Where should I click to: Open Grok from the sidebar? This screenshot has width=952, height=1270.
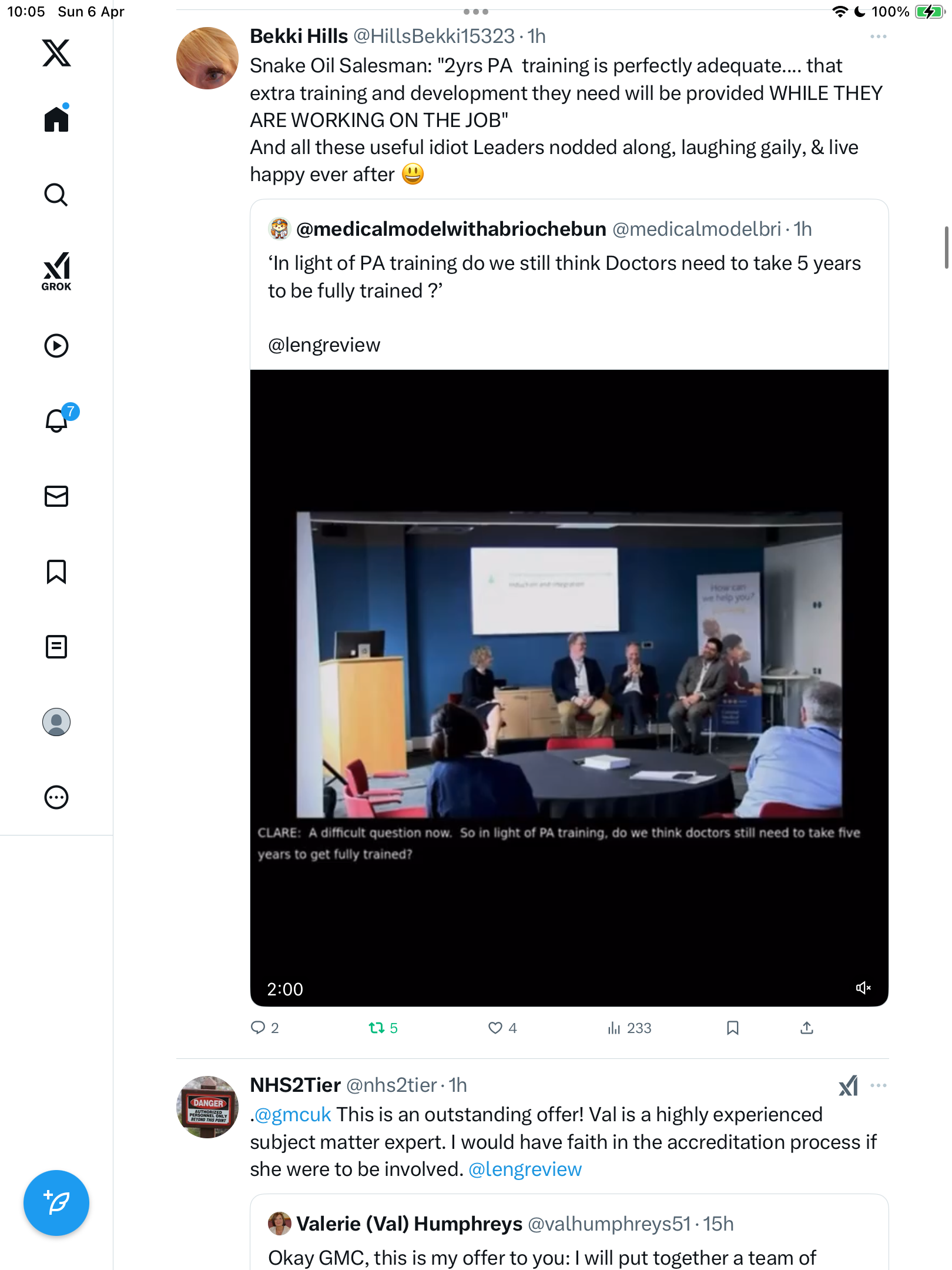pyautogui.click(x=56, y=271)
